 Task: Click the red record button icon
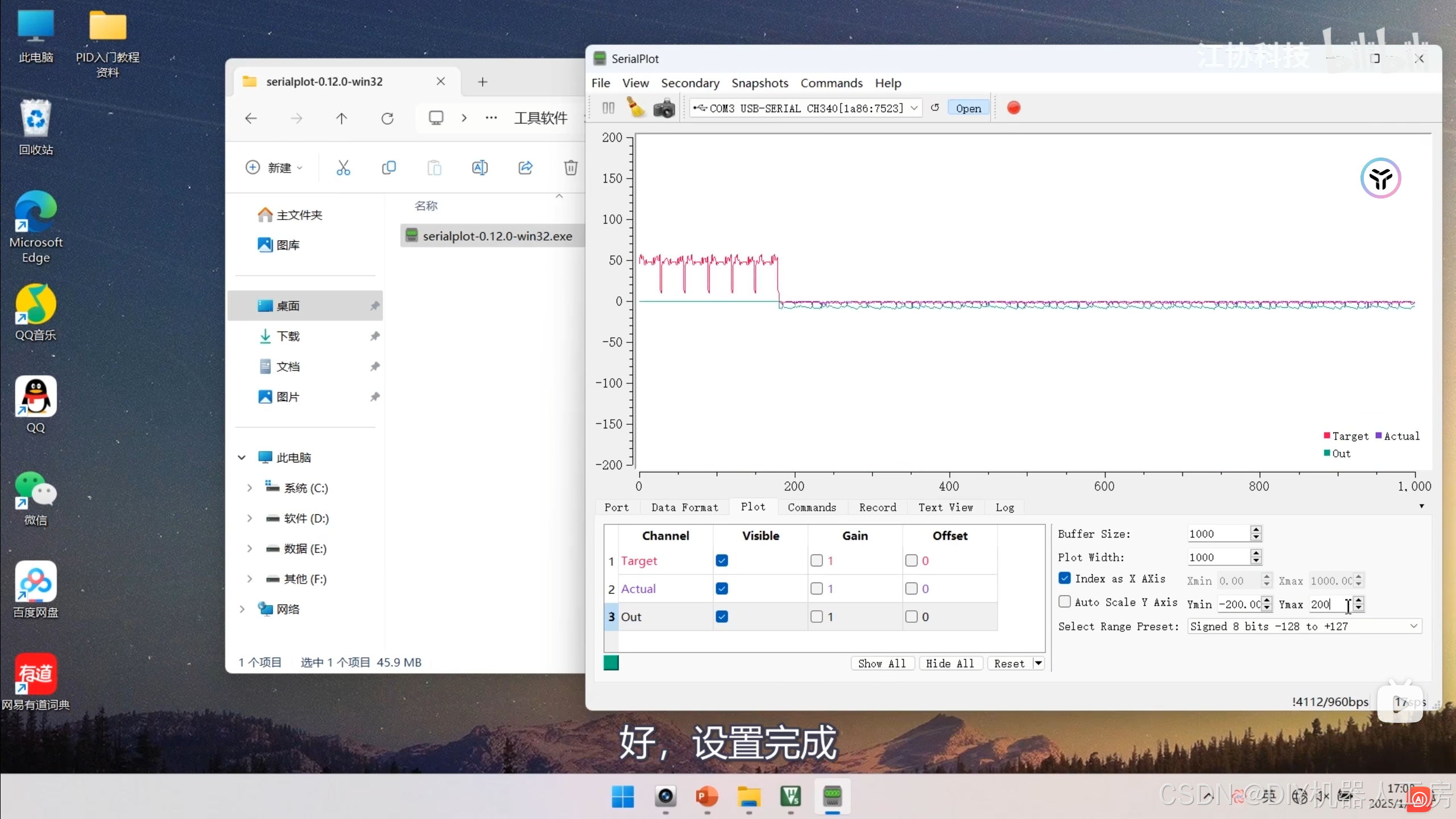(1014, 107)
